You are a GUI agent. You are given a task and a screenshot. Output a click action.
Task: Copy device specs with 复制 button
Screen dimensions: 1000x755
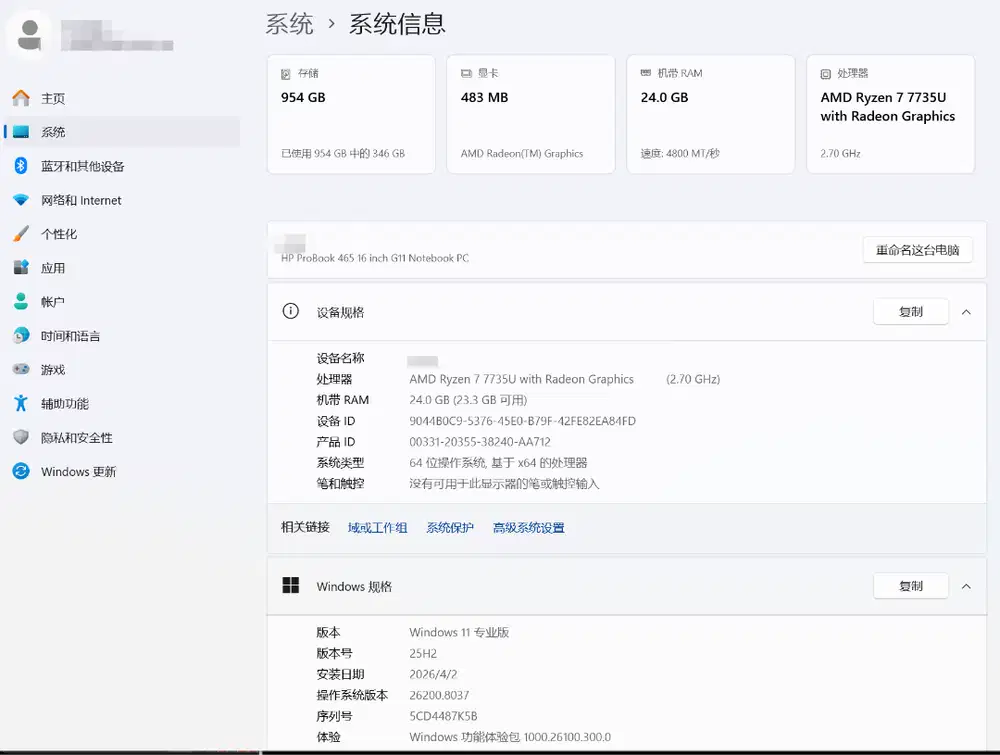[910, 312]
